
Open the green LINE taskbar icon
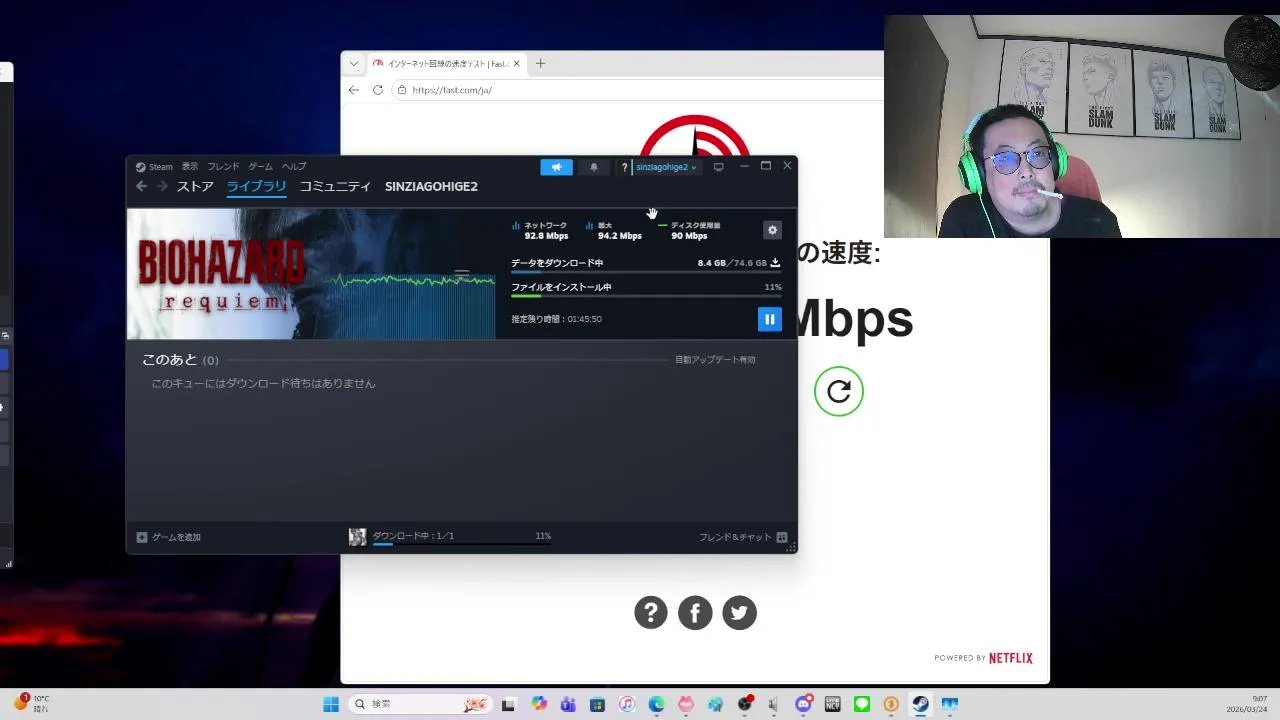pos(861,704)
